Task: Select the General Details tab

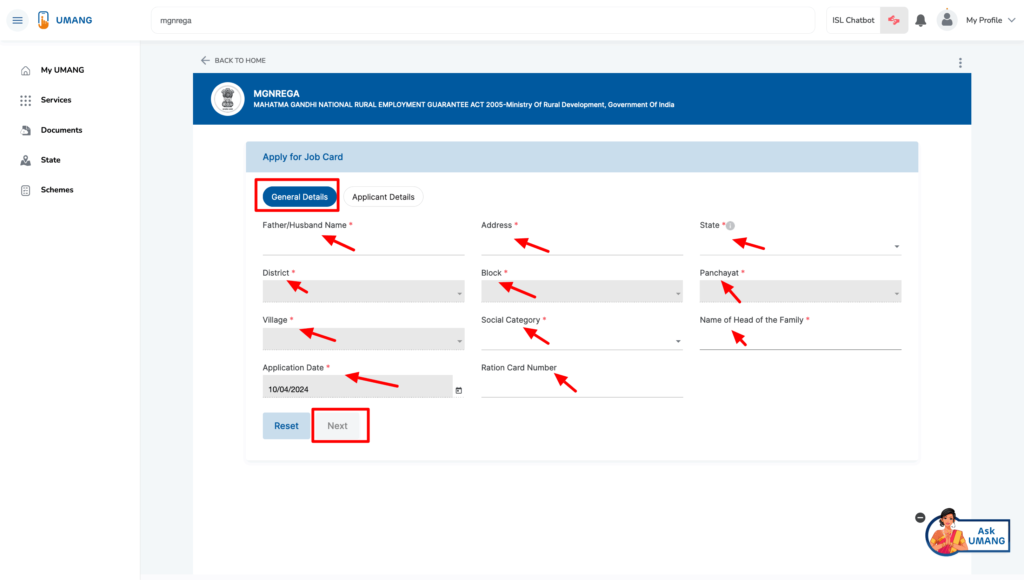Action: coord(297,196)
